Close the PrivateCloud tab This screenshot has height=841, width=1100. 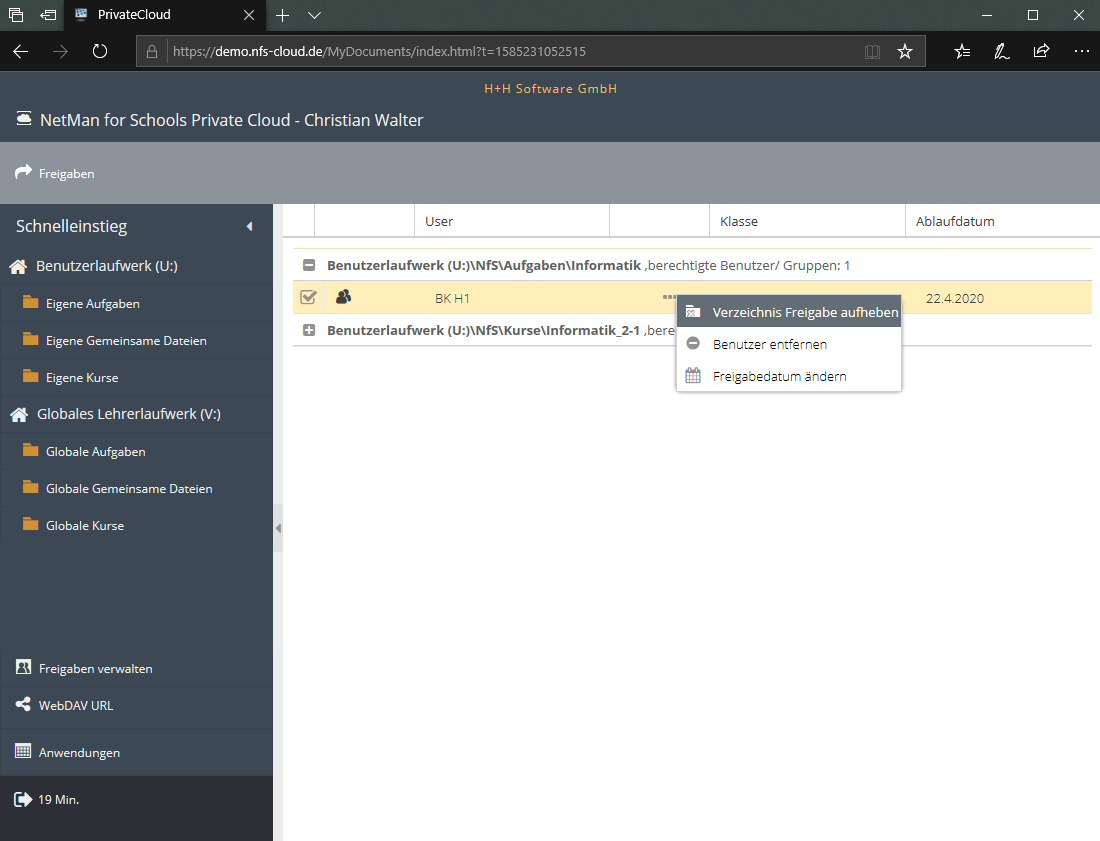(248, 15)
